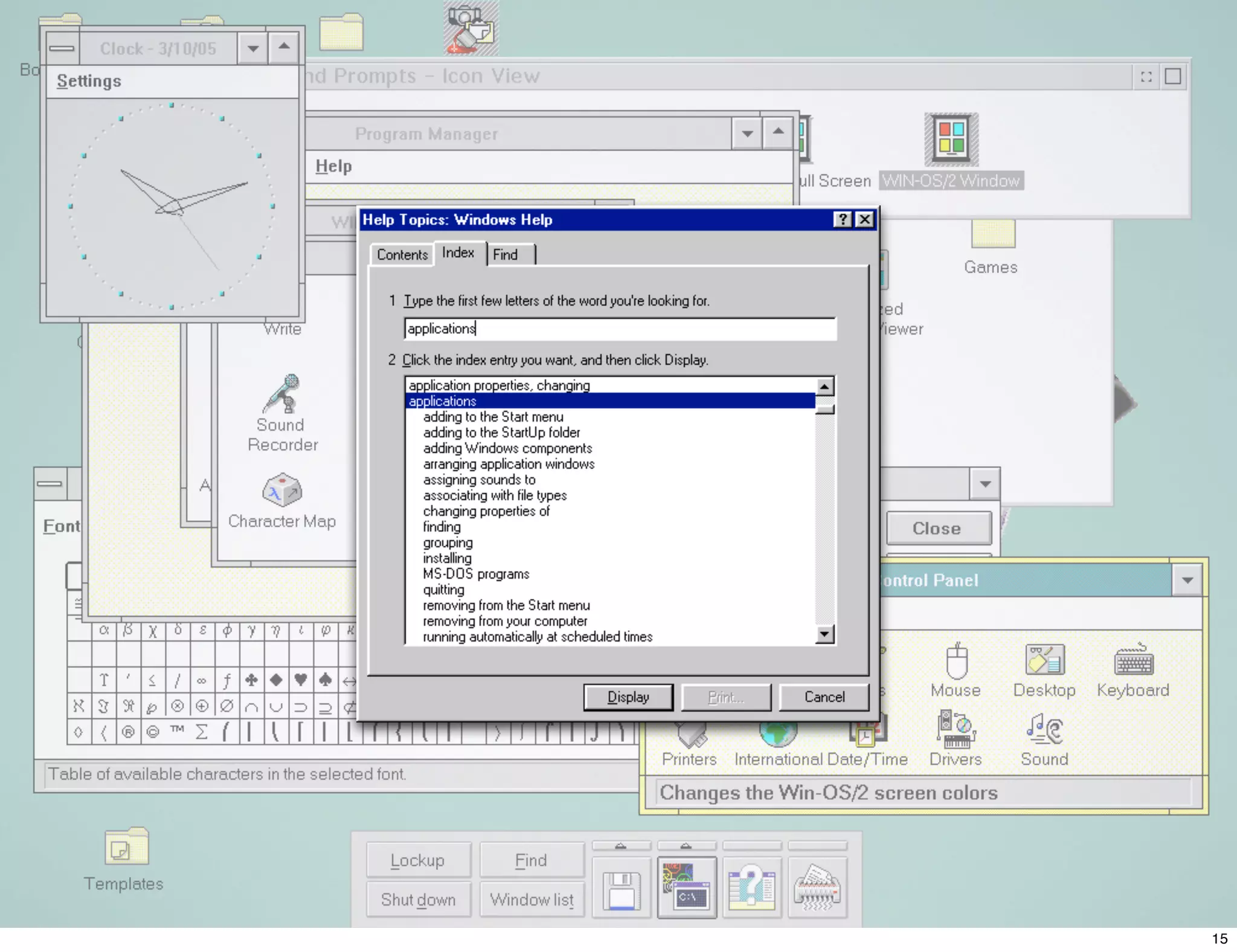Open the Templates folder on the desktop

point(126,846)
